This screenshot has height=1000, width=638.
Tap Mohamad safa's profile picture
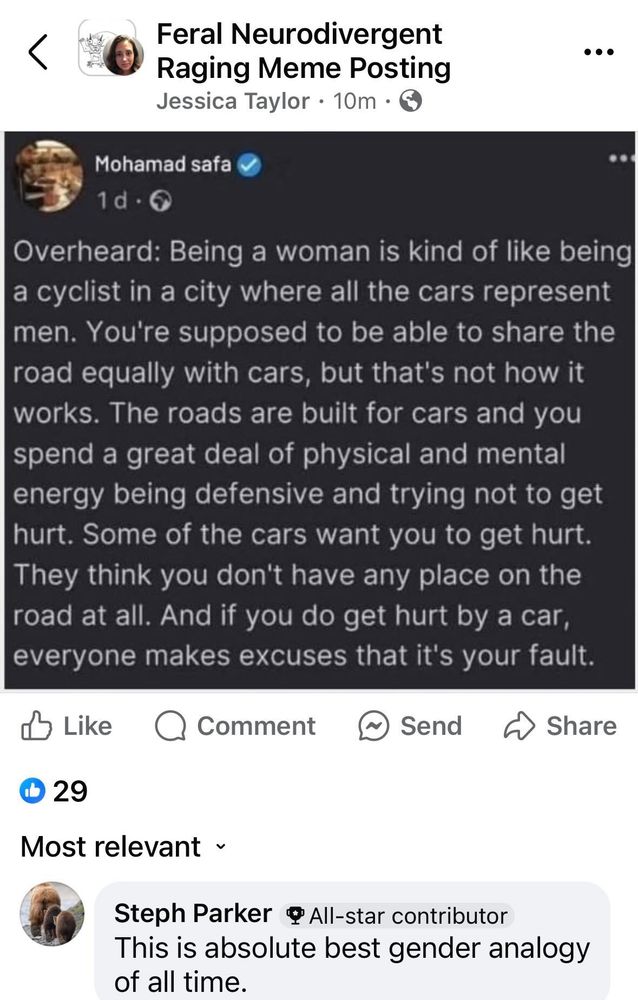click(49, 176)
